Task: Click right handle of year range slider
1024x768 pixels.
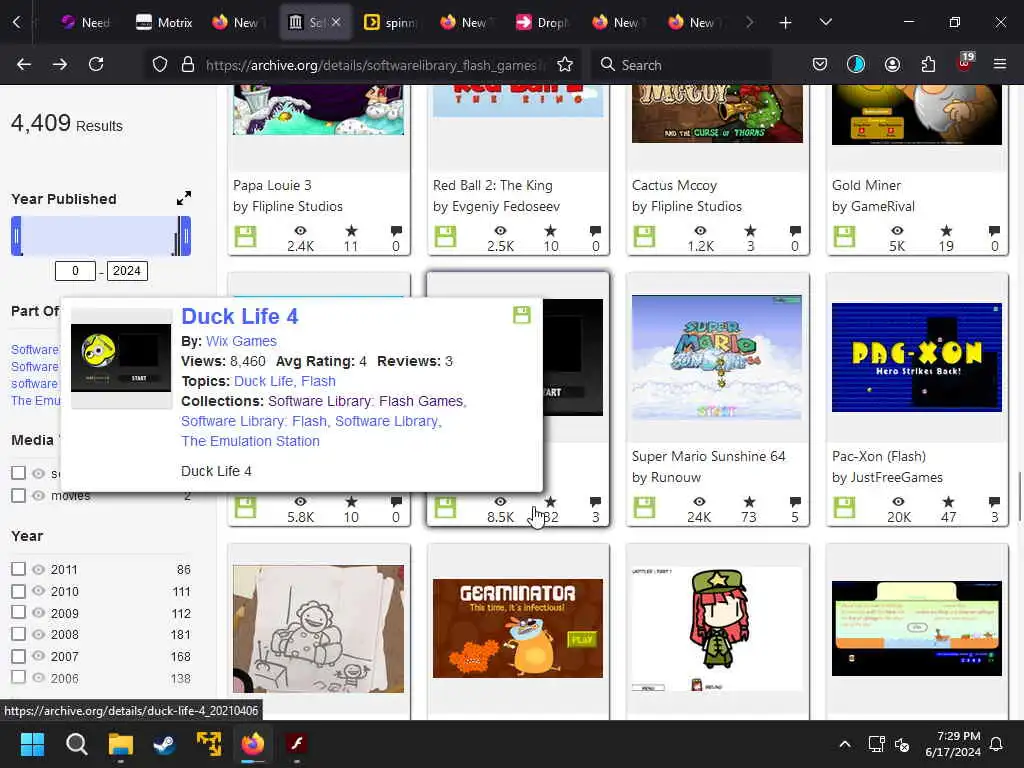Action: (186, 236)
